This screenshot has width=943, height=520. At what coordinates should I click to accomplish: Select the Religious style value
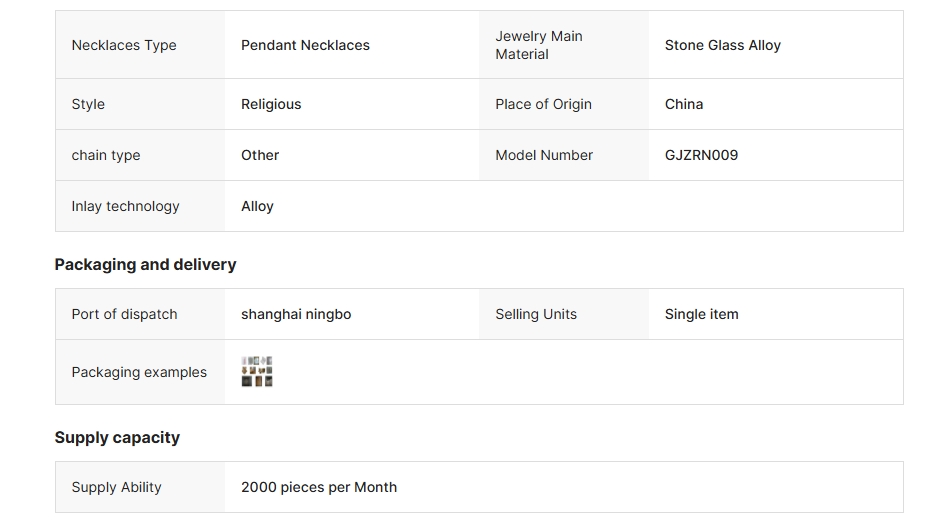pyautogui.click(x=271, y=104)
